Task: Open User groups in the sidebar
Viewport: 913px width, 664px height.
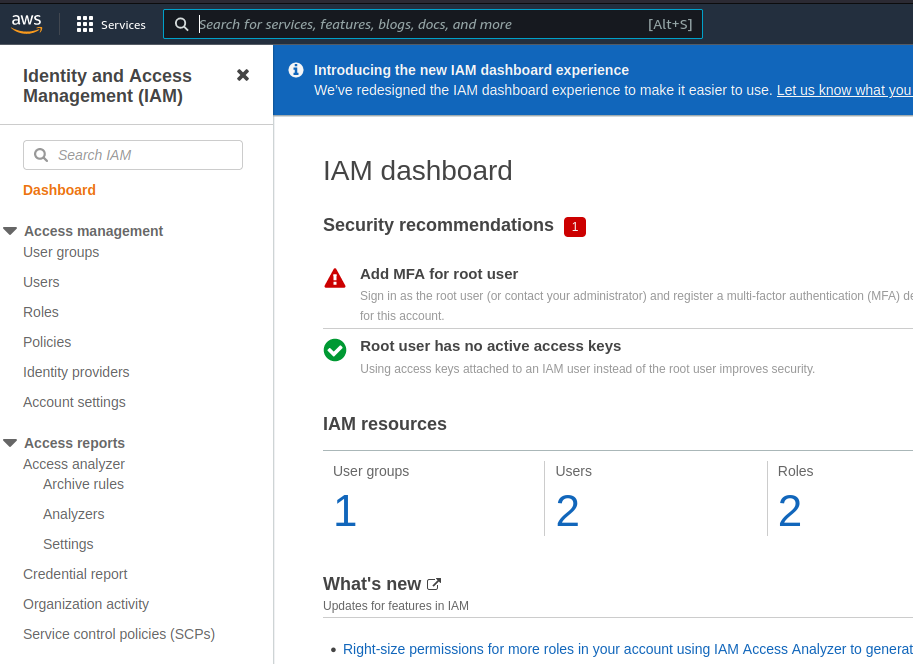Action: tap(61, 252)
